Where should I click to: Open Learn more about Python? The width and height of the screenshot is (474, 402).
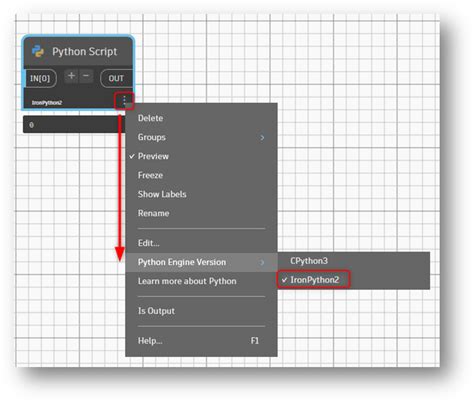click(x=201, y=281)
